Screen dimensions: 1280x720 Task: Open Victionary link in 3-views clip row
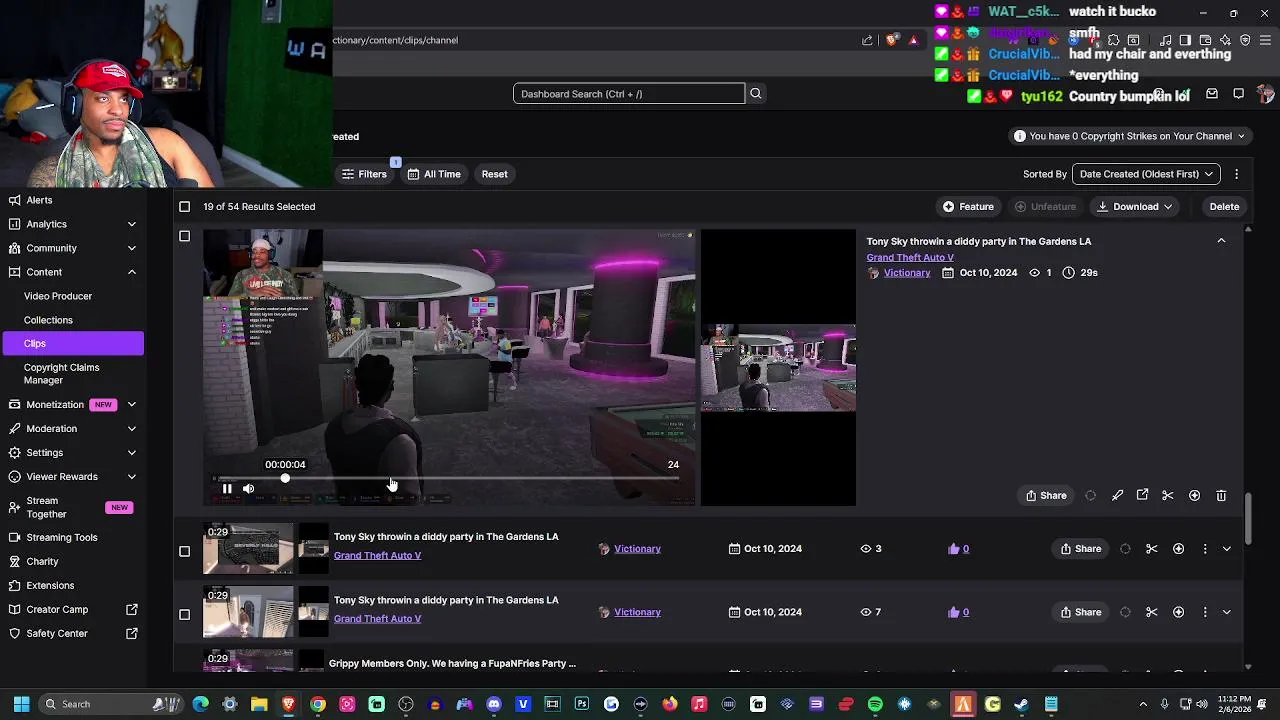pos(637,549)
